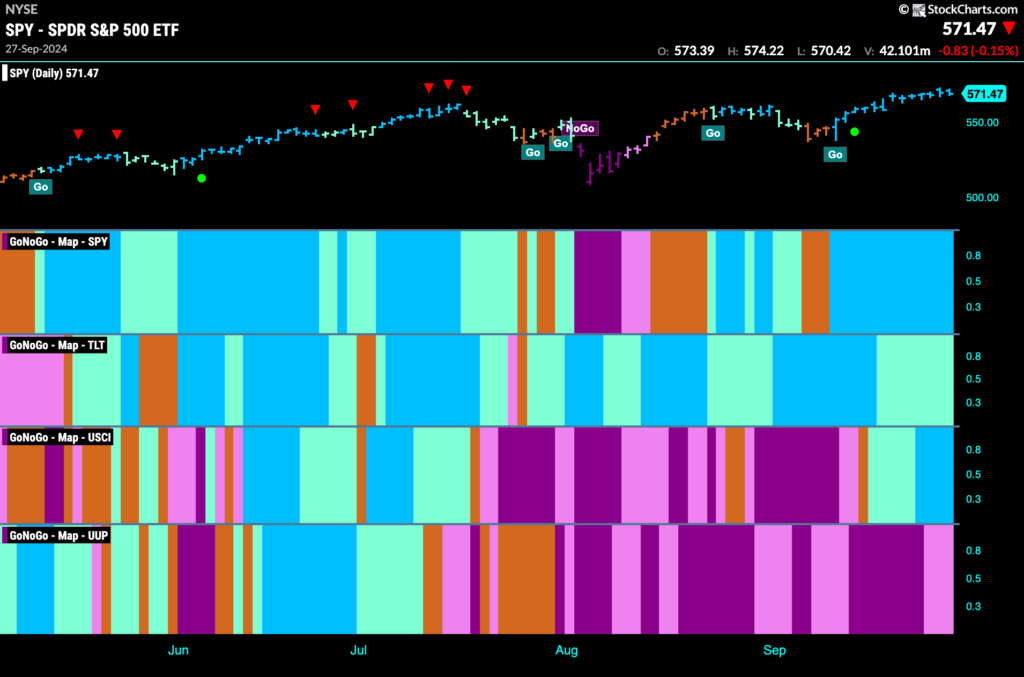1024x677 pixels.
Task: Click the red down arrow beside price 571.47
Action: (x=1010, y=28)
